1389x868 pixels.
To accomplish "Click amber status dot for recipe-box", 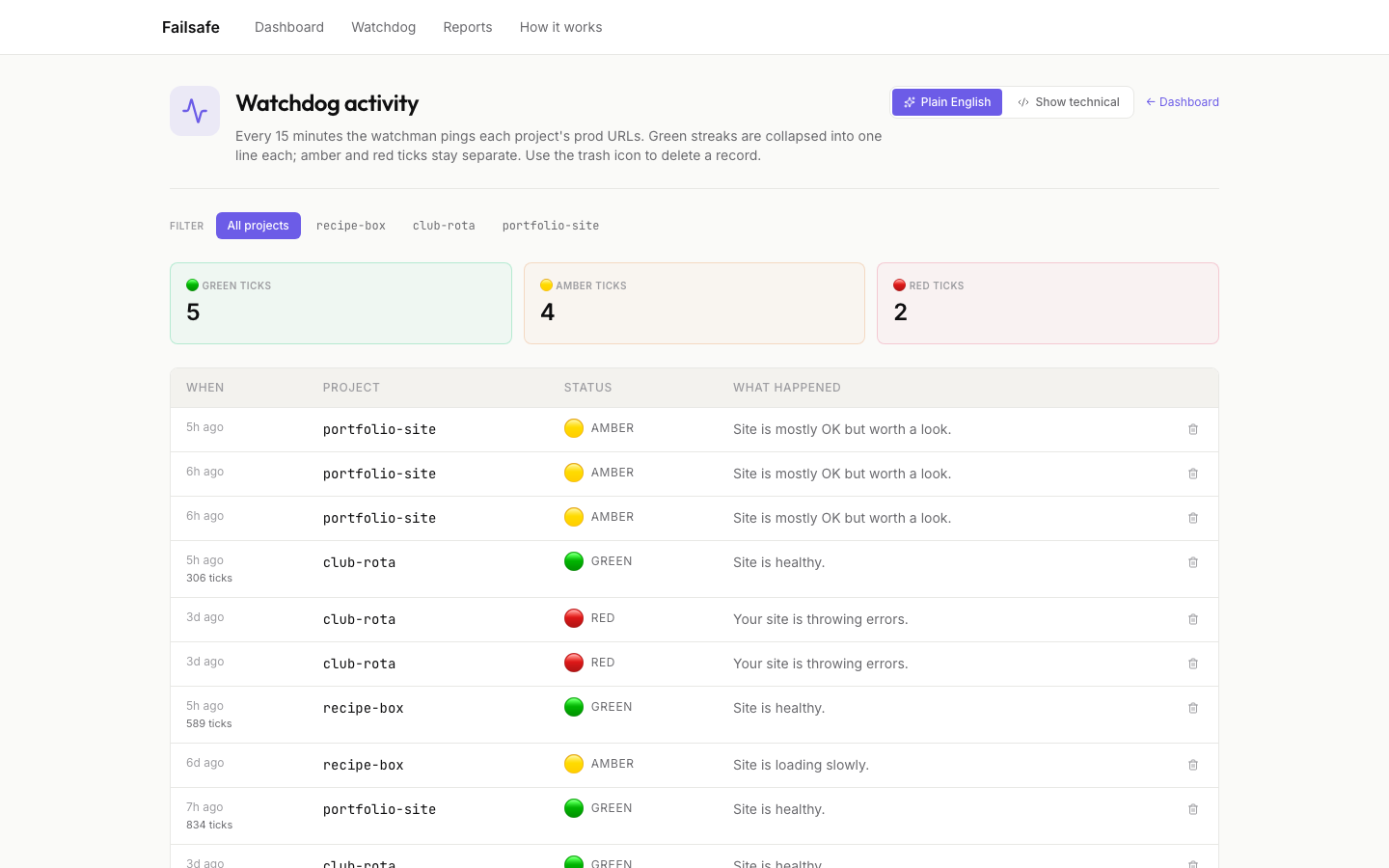I will click(x=574, y=764).
